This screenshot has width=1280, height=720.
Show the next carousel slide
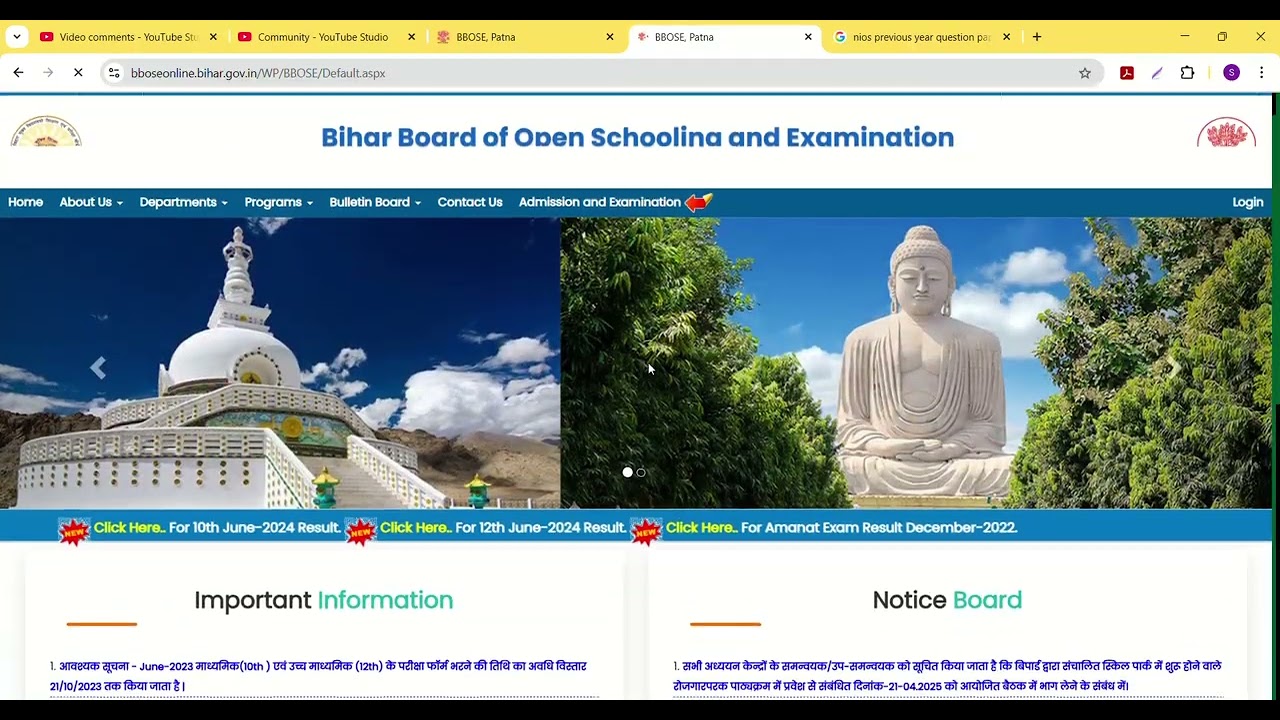click(x=1174, y=368)
